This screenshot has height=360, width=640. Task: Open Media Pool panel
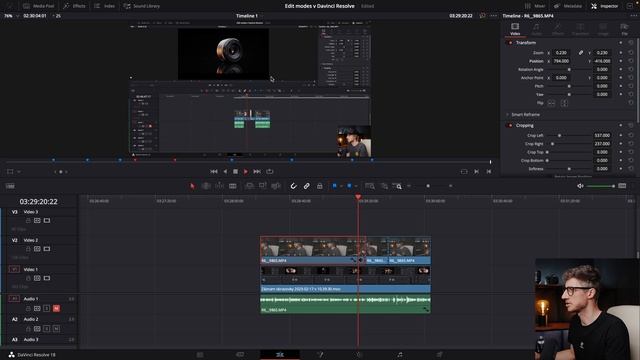(38, 6)
